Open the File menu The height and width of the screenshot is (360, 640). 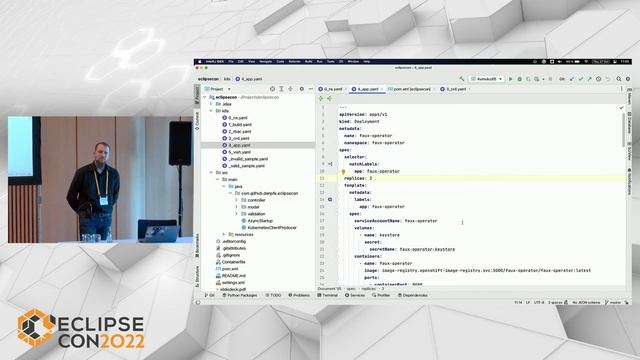[x=231, y=62]
